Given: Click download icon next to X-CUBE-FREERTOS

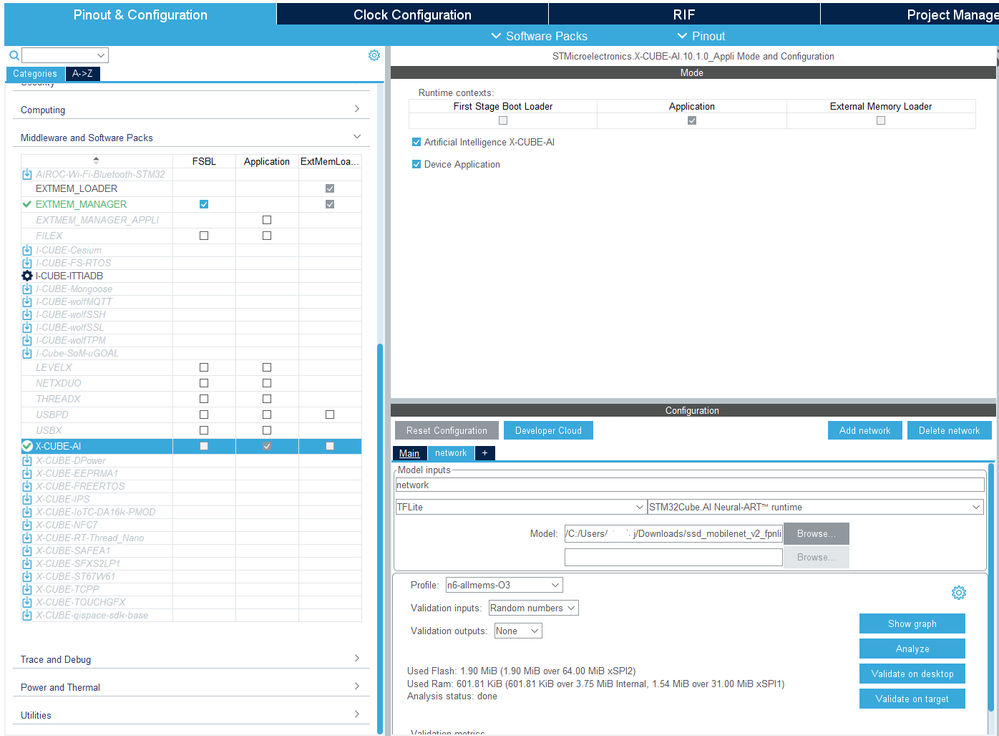Looking at the screenshot, I should tap(27, 486).
